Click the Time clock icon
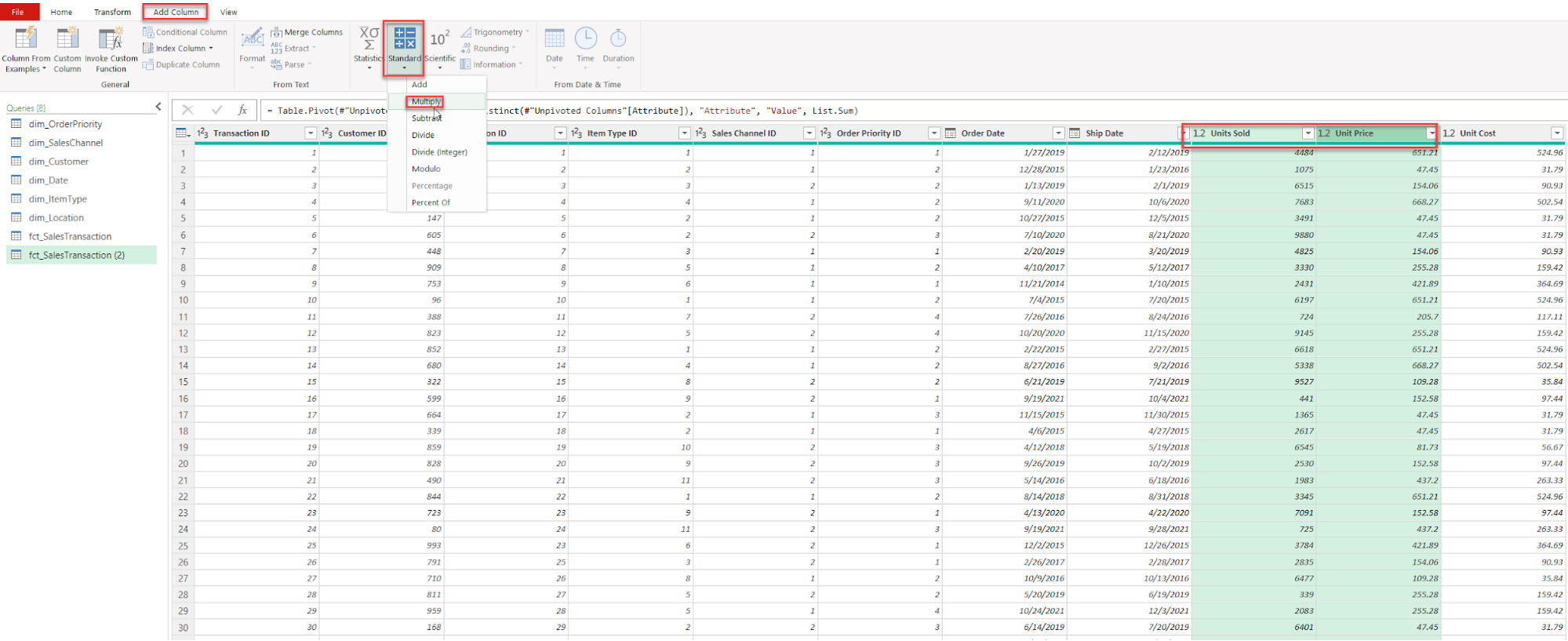 pyautogui.click(x=586, y=38)
